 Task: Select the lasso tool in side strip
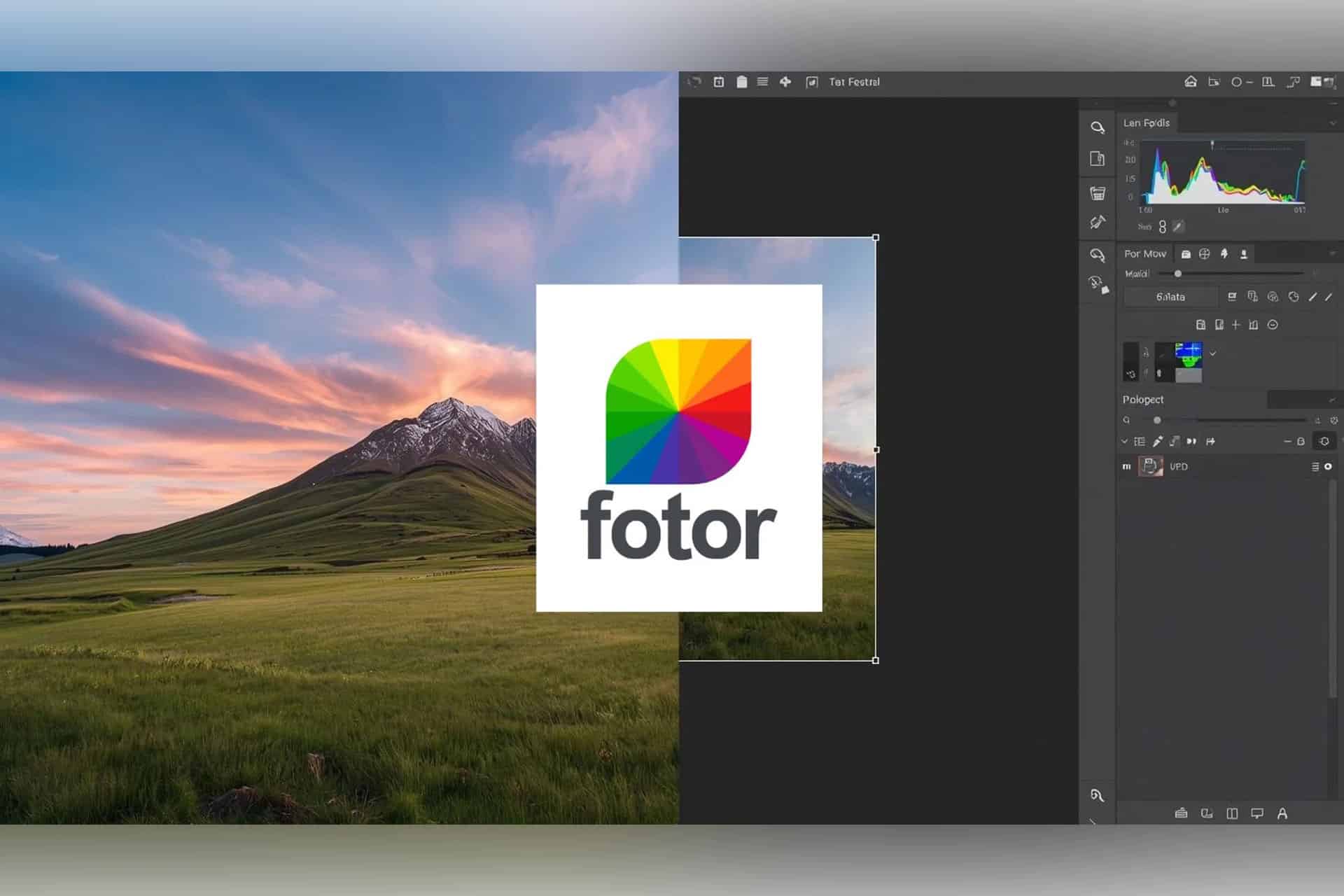(1097, 255)
